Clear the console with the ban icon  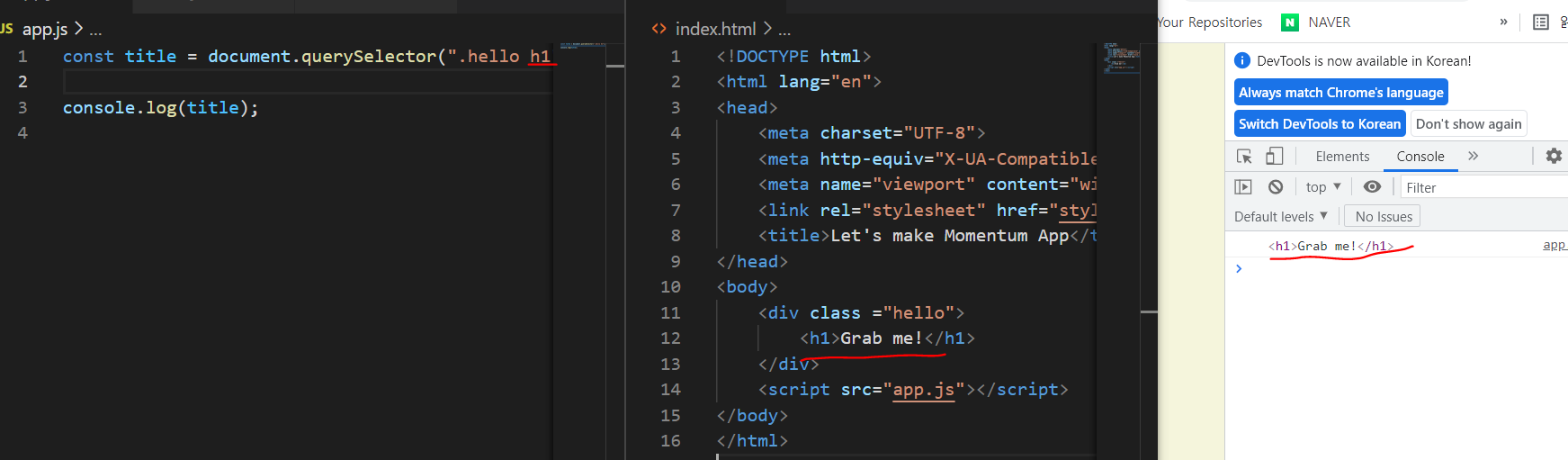tap(1276, 187)
